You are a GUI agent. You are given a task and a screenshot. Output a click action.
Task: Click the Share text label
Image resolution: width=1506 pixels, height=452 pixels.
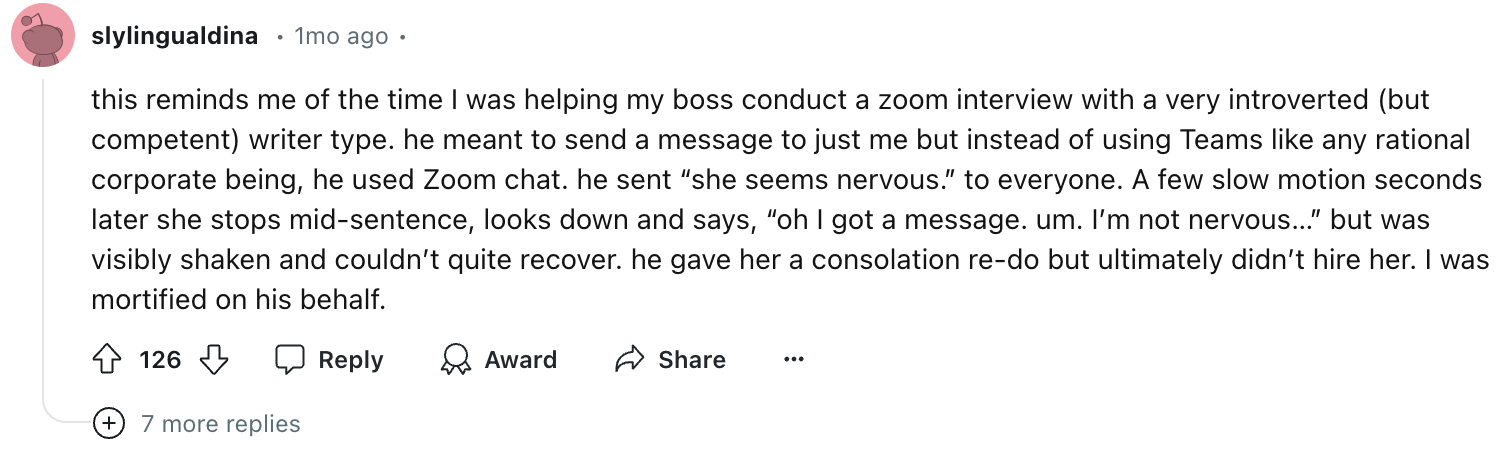pos(692,360)
